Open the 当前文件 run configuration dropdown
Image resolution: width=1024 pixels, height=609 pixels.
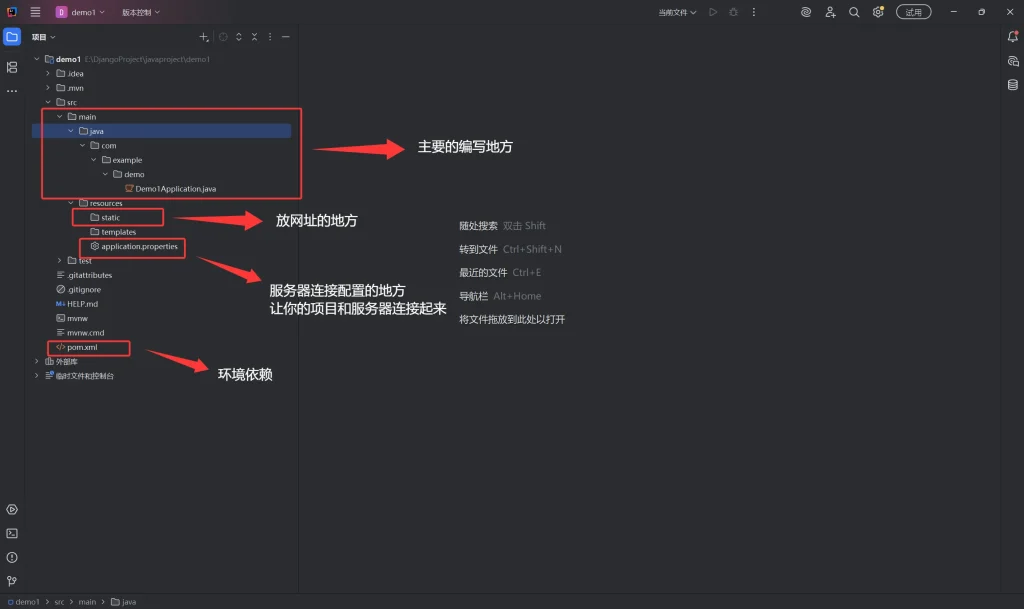click(x=677, y=12)
